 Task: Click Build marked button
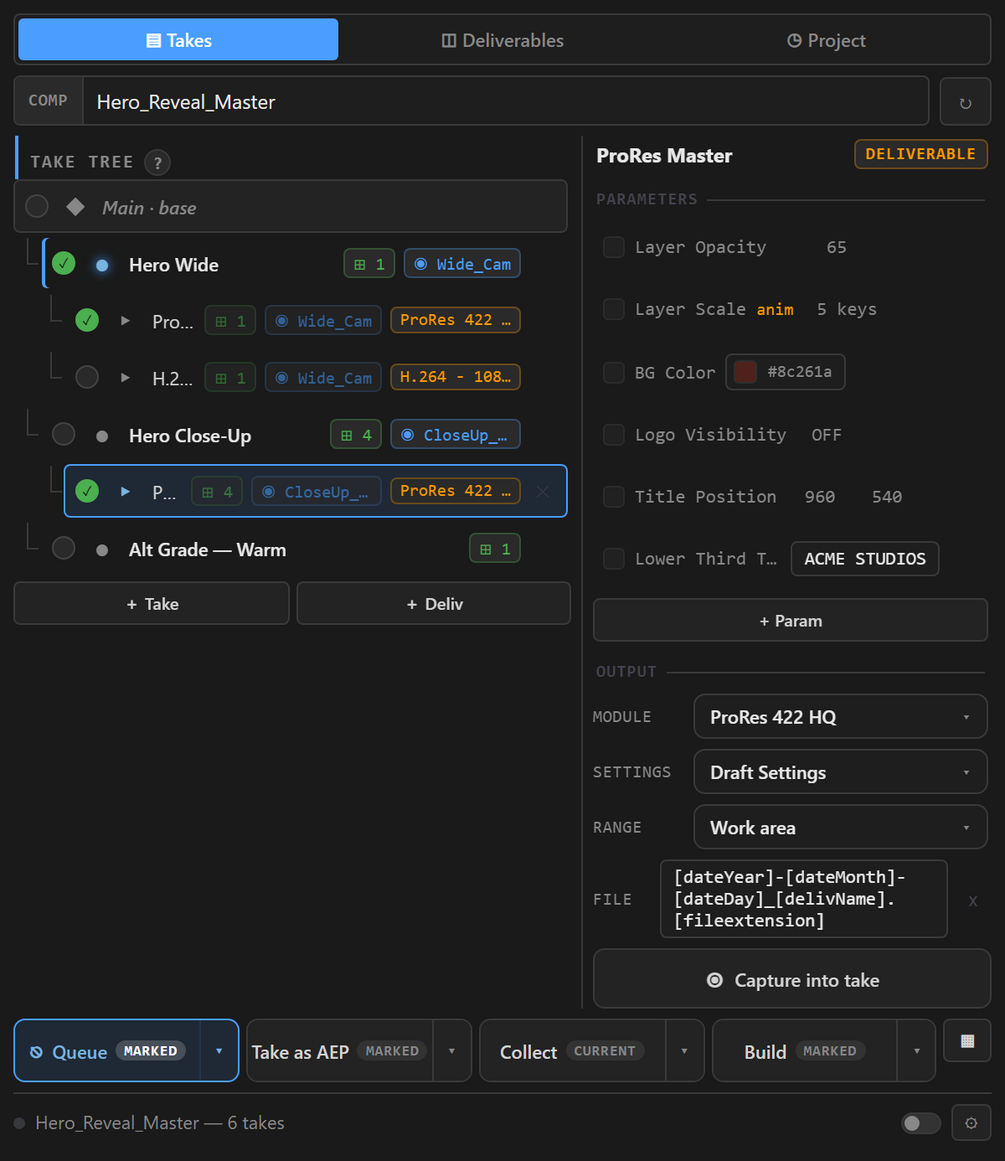click(x=805, y=1051)
